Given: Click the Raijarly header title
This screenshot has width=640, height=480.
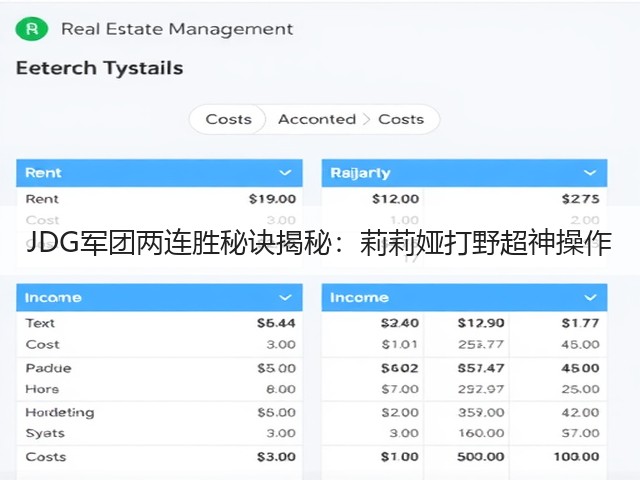Looking at the screenshot, I should point(360,173).
